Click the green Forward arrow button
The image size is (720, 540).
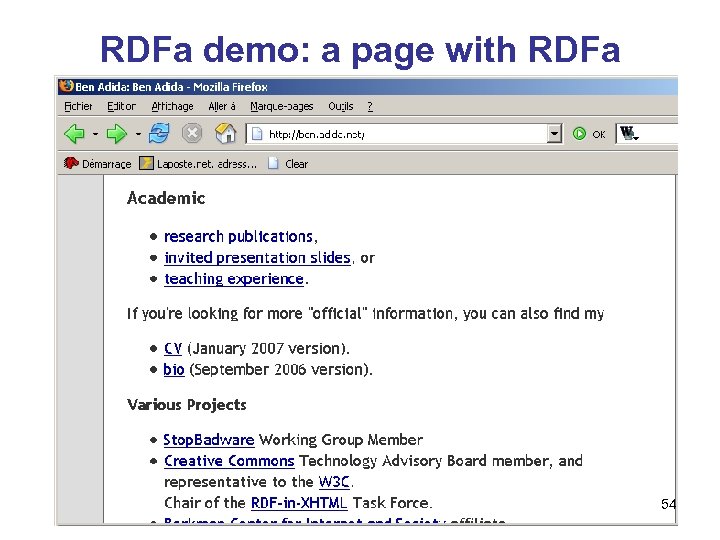[116, 134]
